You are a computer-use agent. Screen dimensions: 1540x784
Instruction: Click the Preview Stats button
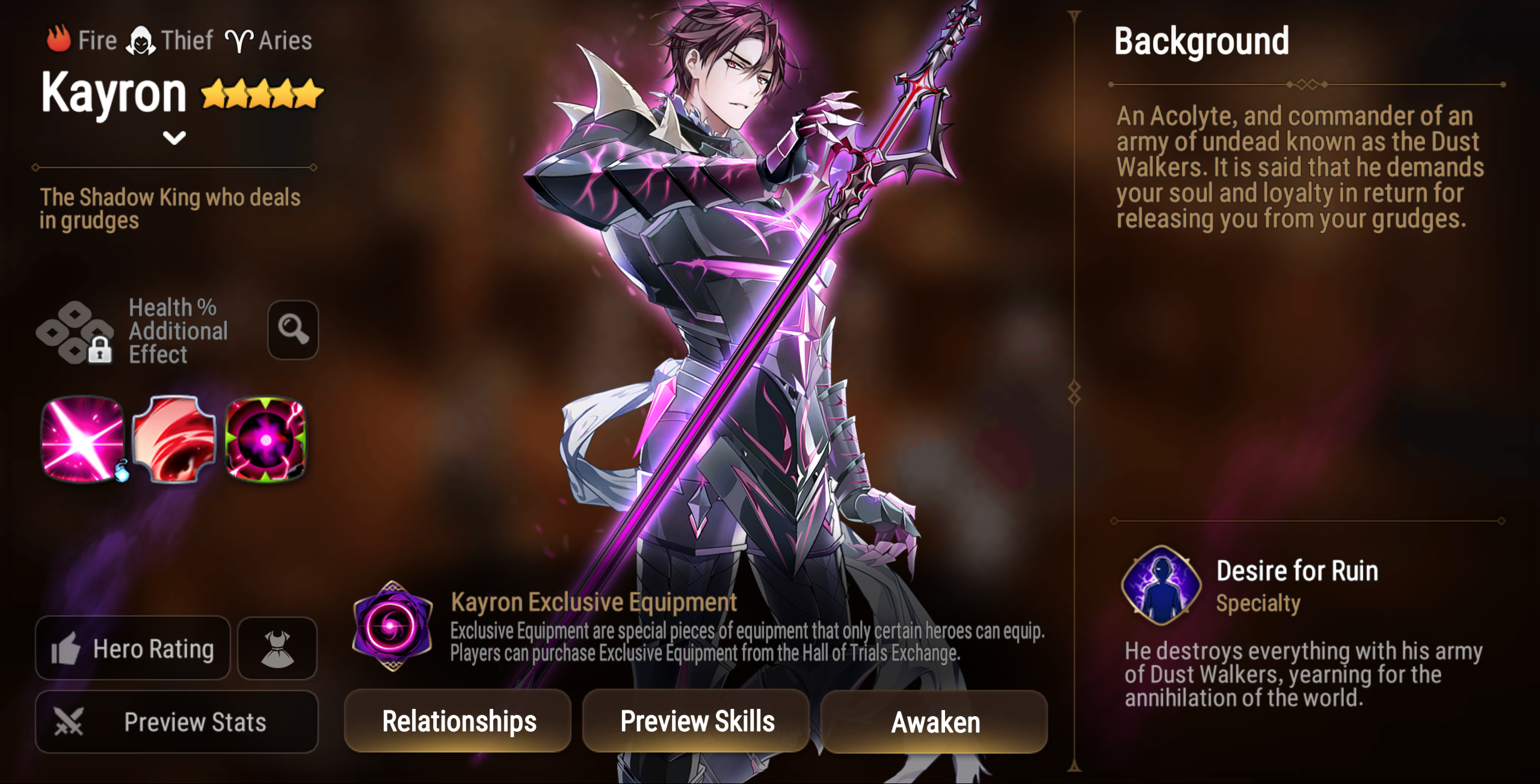click(x=177, y=721)
